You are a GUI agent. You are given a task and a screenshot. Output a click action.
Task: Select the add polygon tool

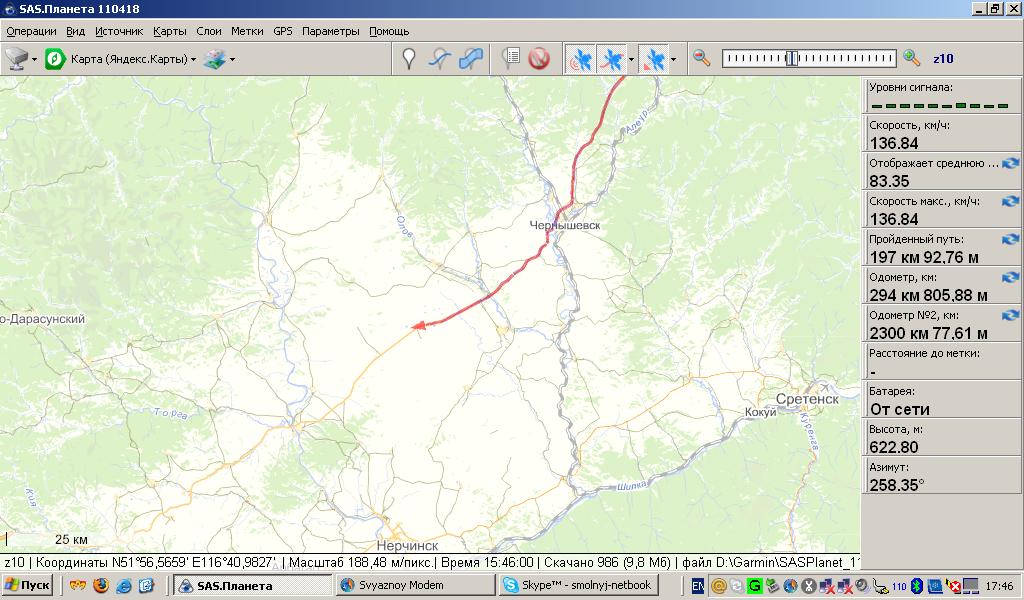[x=471, y=59]
